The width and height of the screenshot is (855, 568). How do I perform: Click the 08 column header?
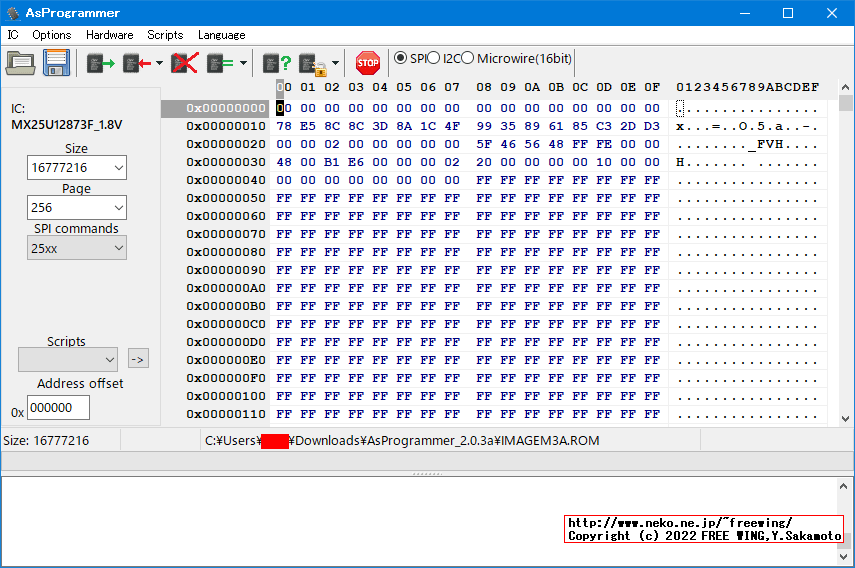coord(484,87)
